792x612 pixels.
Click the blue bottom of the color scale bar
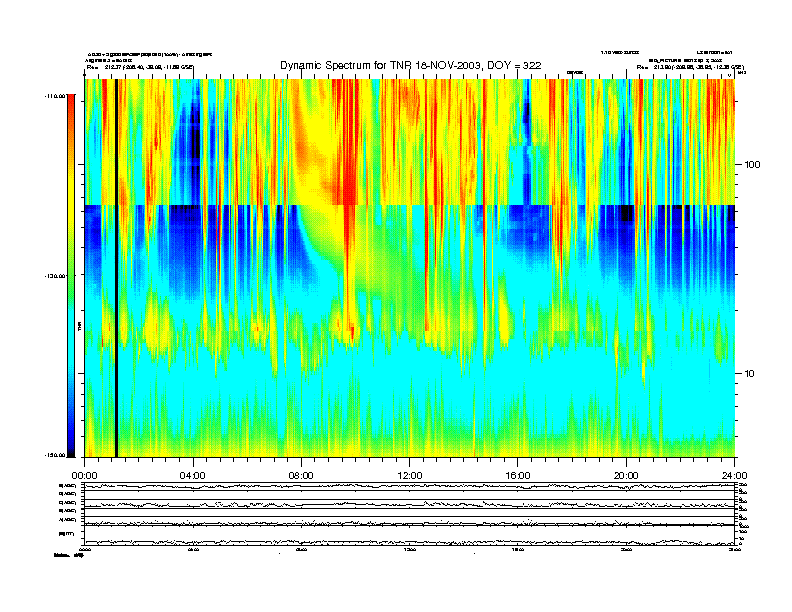pos(70,448)
